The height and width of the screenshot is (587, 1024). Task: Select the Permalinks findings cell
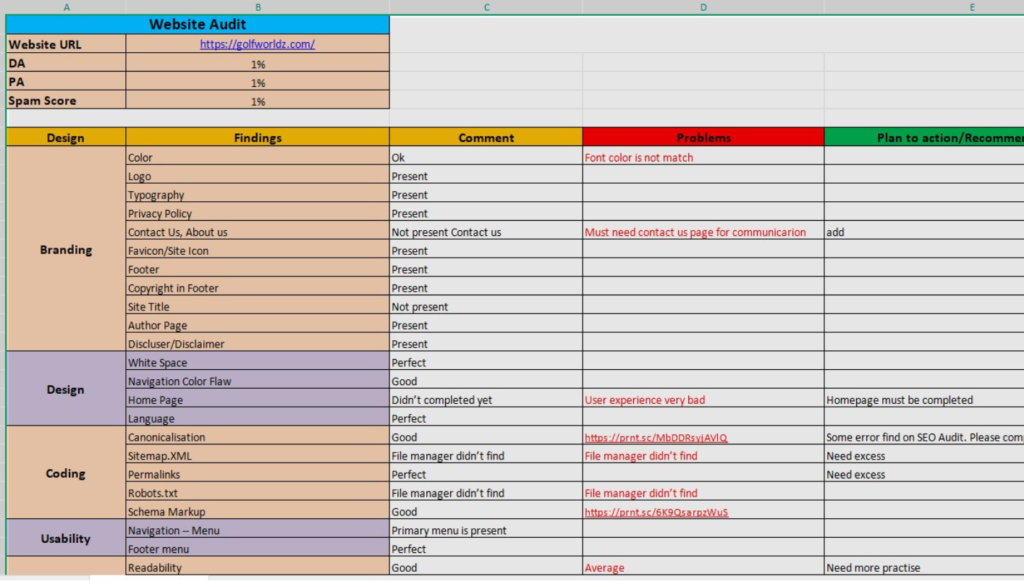(x=257, y=475)
